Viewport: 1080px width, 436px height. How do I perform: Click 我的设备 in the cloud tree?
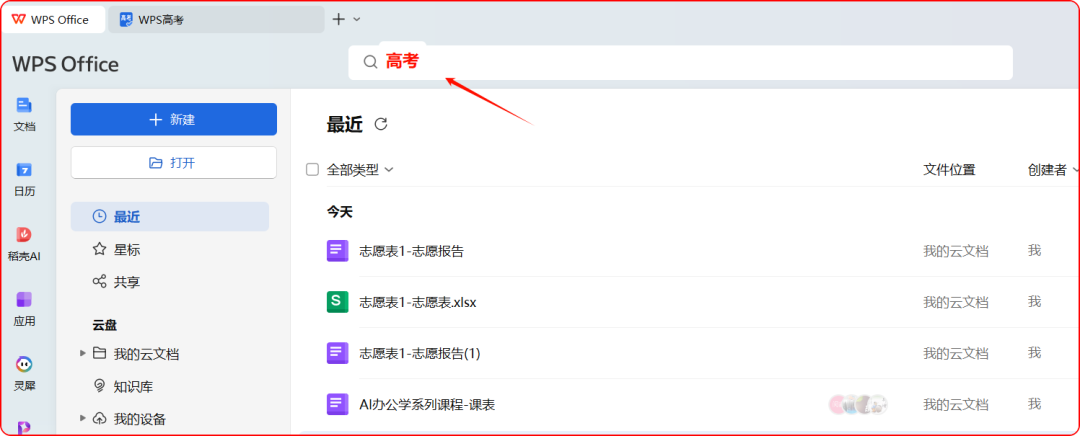[139, 418]
